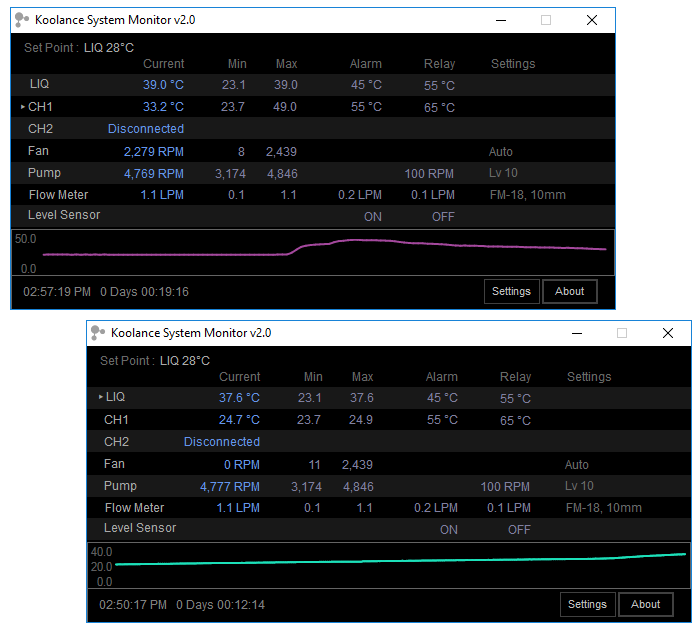Image resolution: width=700 pixels, height=630 pixels.
Task: Click the Koolance logo in the purple-graph window title bar
Action: point(22,20)
